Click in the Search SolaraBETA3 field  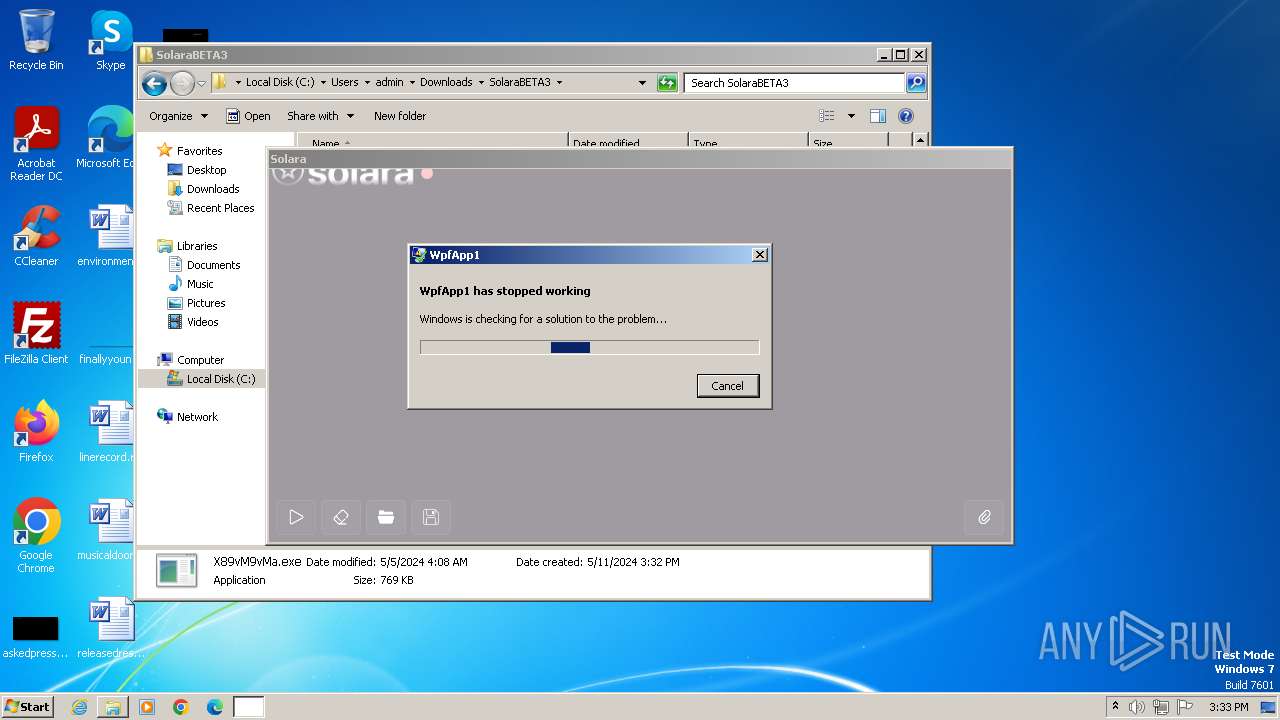[795, 83]
